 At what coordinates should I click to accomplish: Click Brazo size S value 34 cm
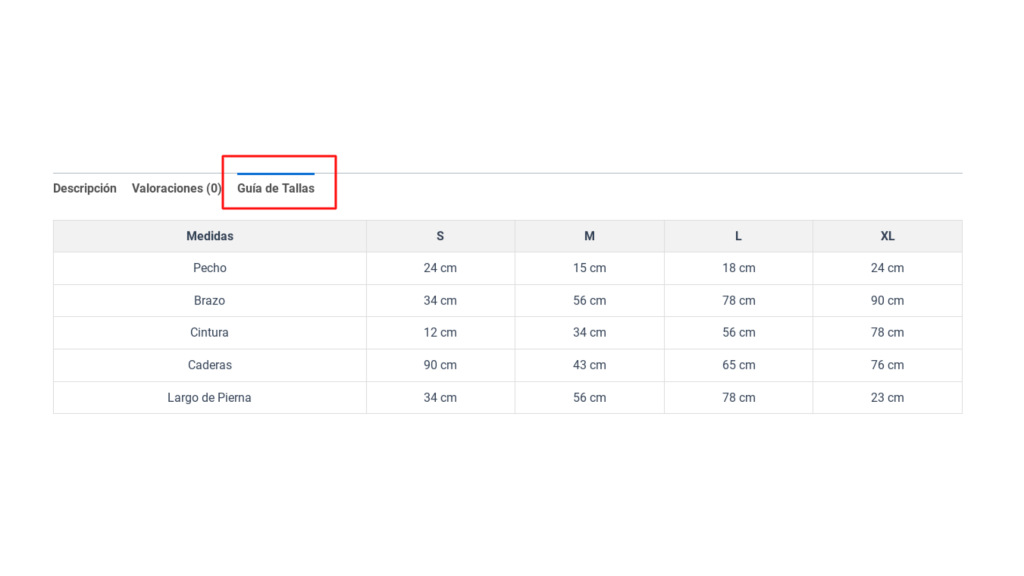440,300
